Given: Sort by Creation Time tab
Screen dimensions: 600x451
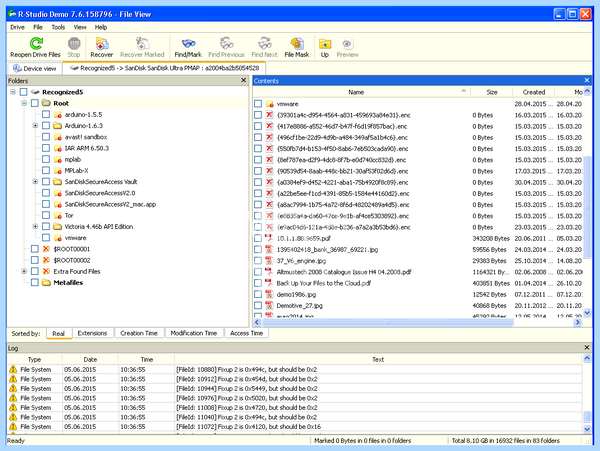Looking at the screenshot, I should pos(139,333).
